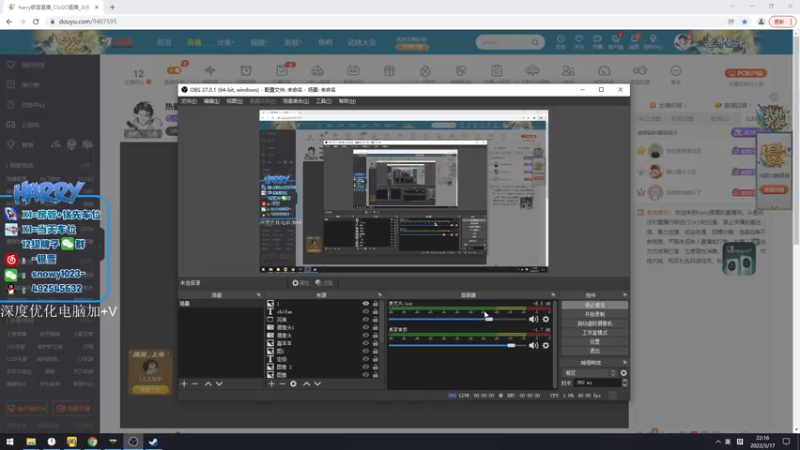The width and height of the screenshot is (800, 450).
Task: Open the 帮助 menu in OBS
Action: pos(347,101)
